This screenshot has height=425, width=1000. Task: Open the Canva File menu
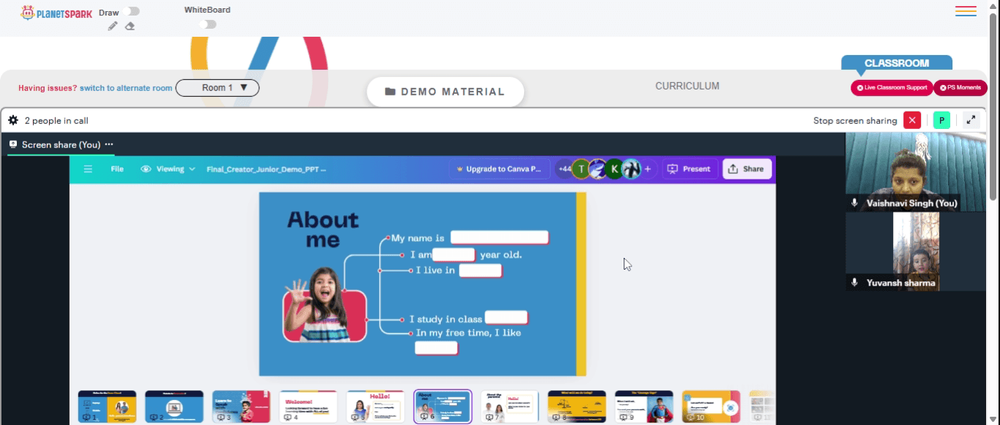(117, 169)
